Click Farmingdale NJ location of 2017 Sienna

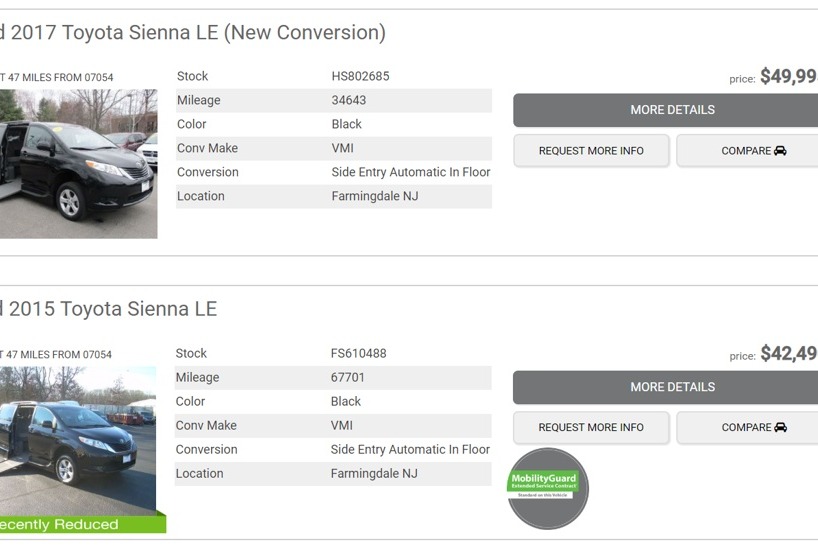[375, 196]
